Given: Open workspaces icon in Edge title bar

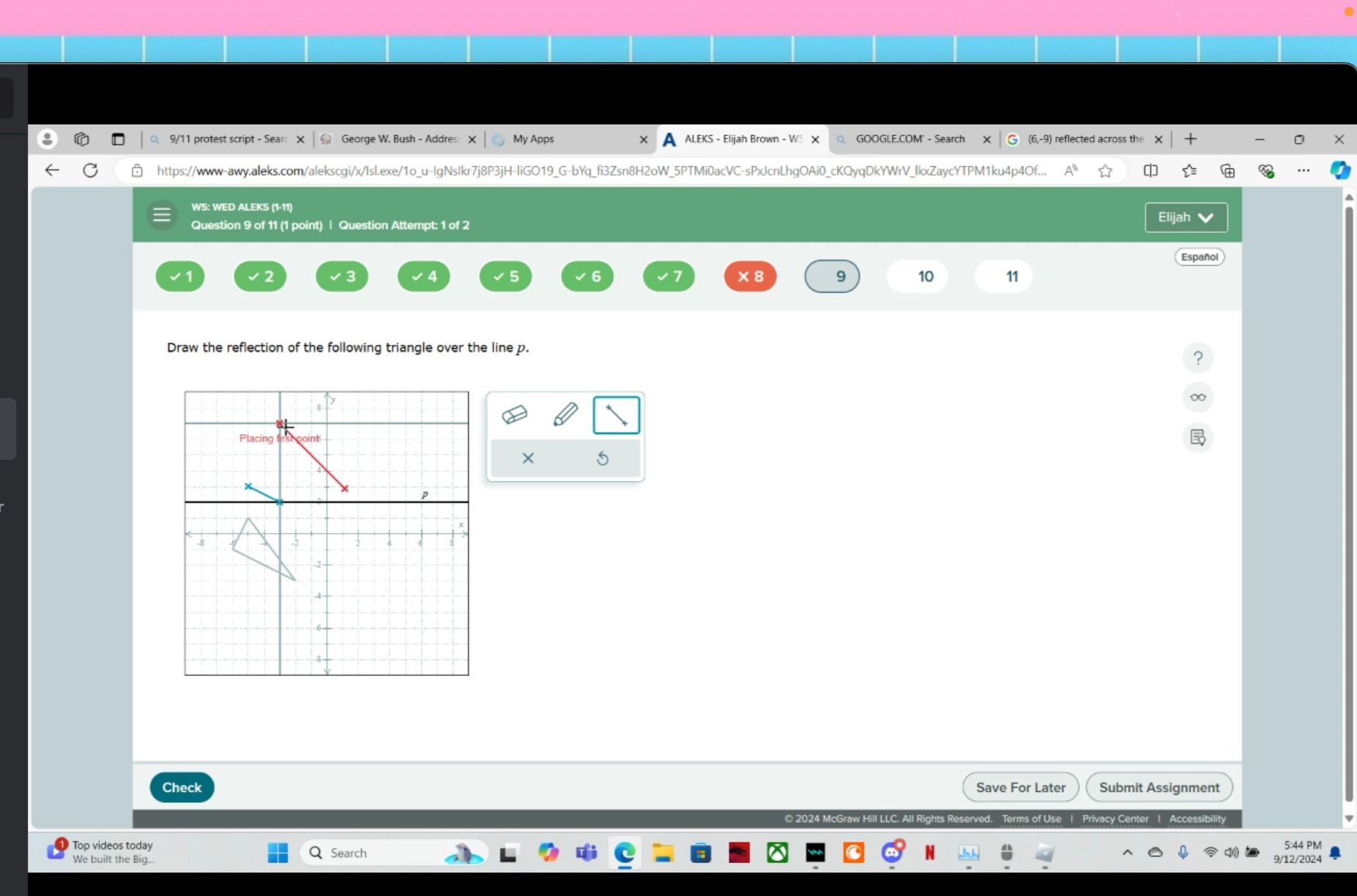Looking at the screenshot, I should [82, 139].
